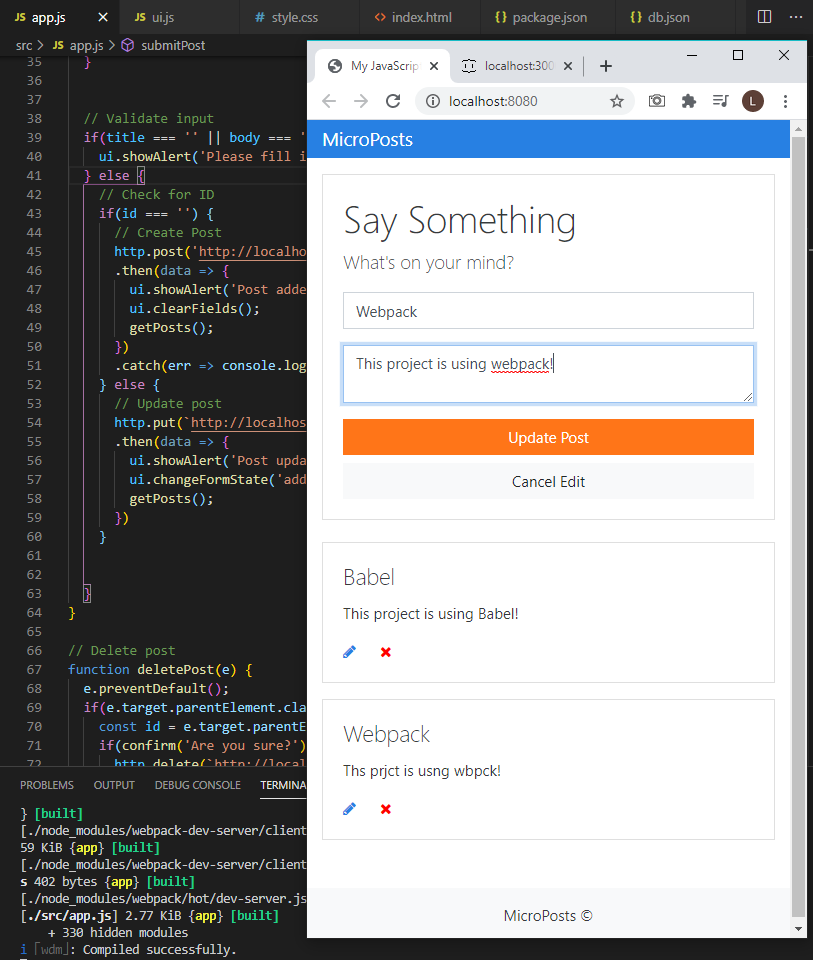Click the src breadcrumb segment
This screenshot has width=813, height=960.
click(x=24, y=45)
